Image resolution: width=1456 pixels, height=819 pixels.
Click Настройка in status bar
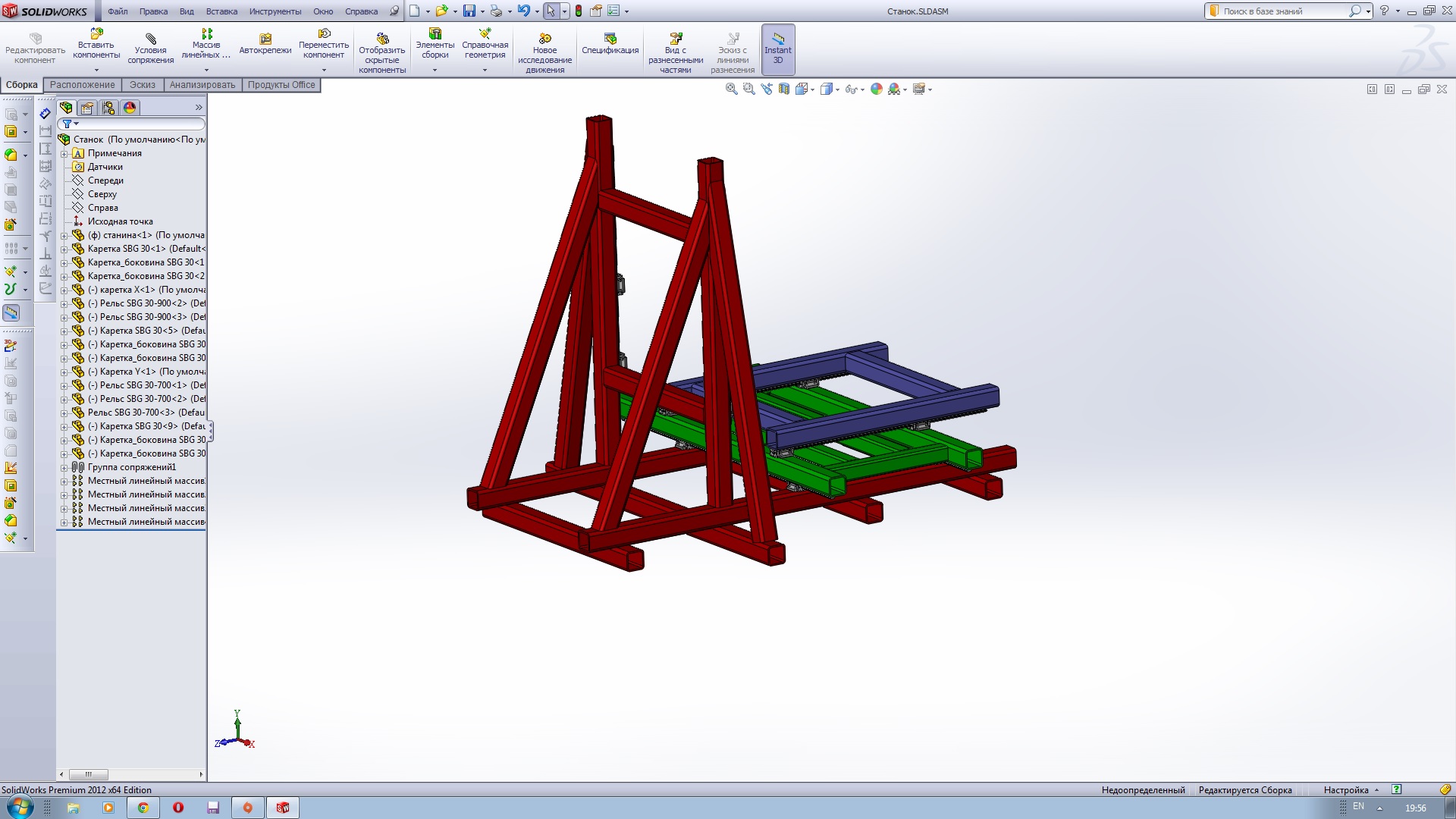pos(1345,790)
